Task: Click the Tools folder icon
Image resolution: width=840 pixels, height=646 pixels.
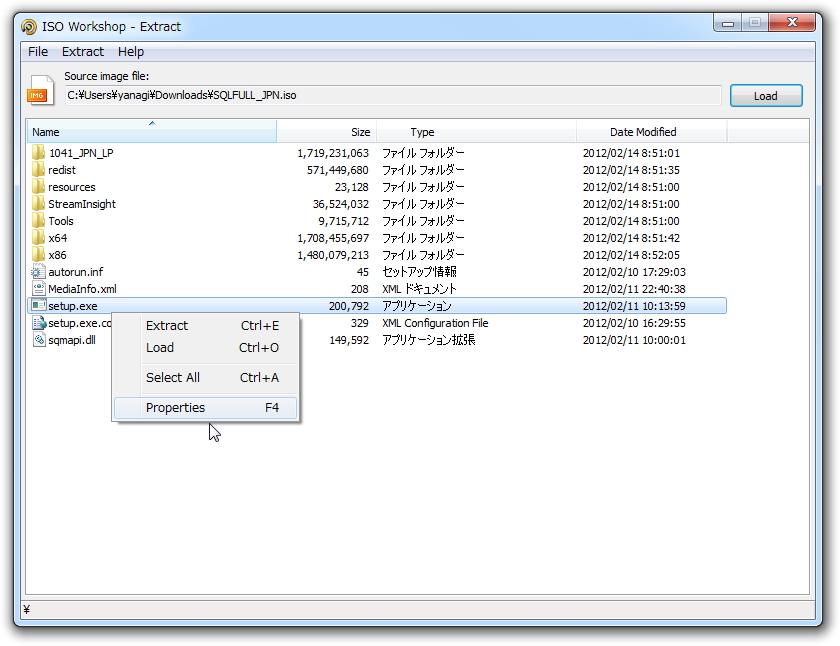Action: click(38, 221)
